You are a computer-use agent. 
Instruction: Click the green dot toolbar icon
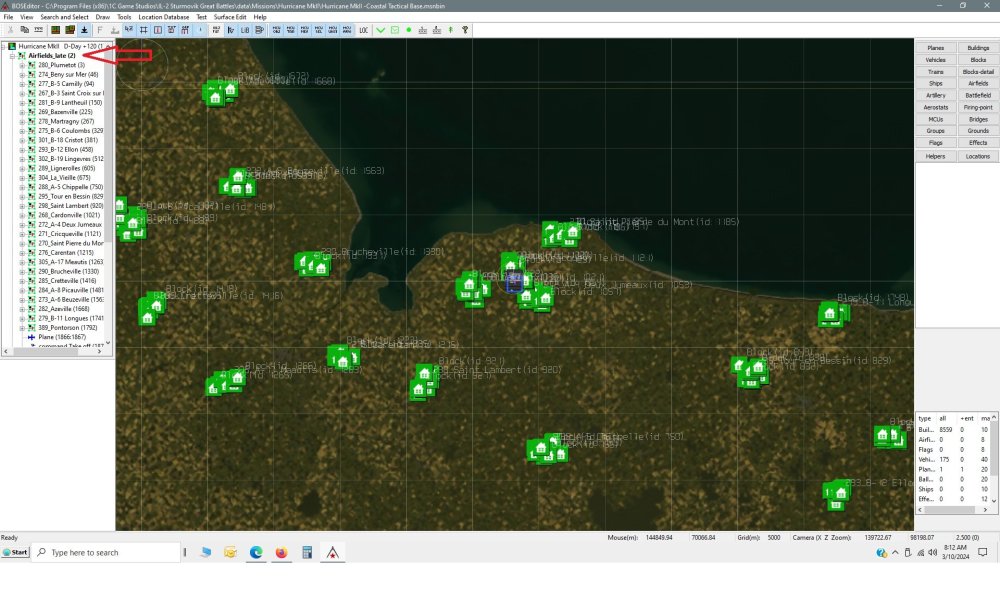pyautogui.click(x=409, y=31)
